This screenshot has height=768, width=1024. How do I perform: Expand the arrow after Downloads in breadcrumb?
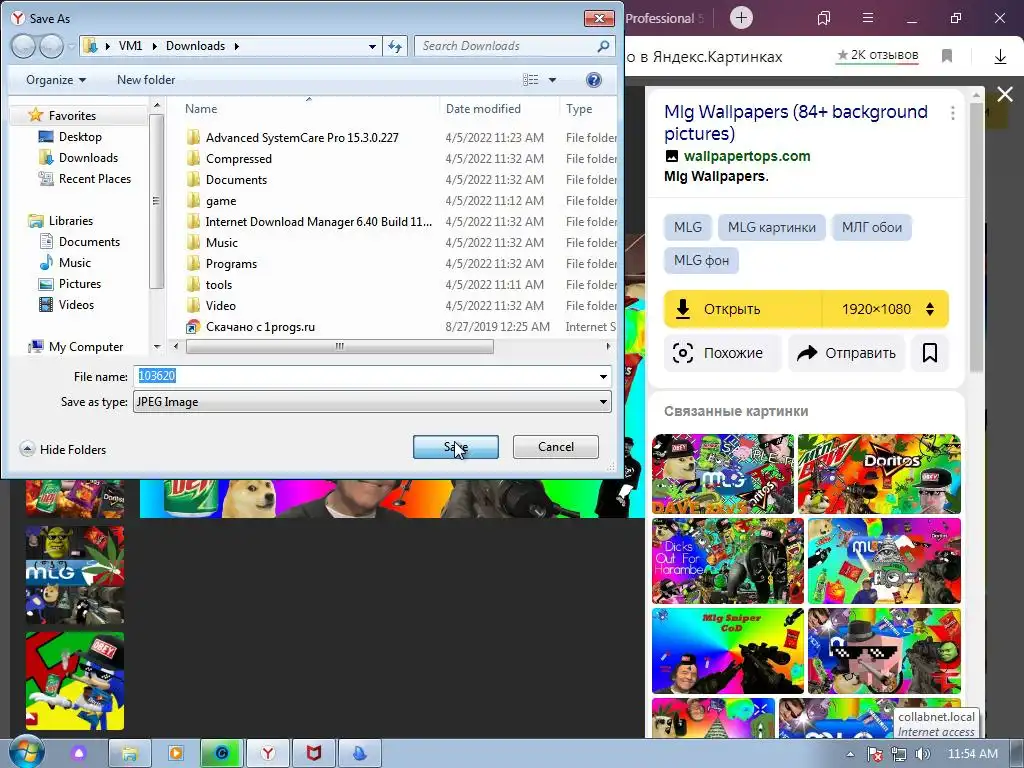coord(236,46)
